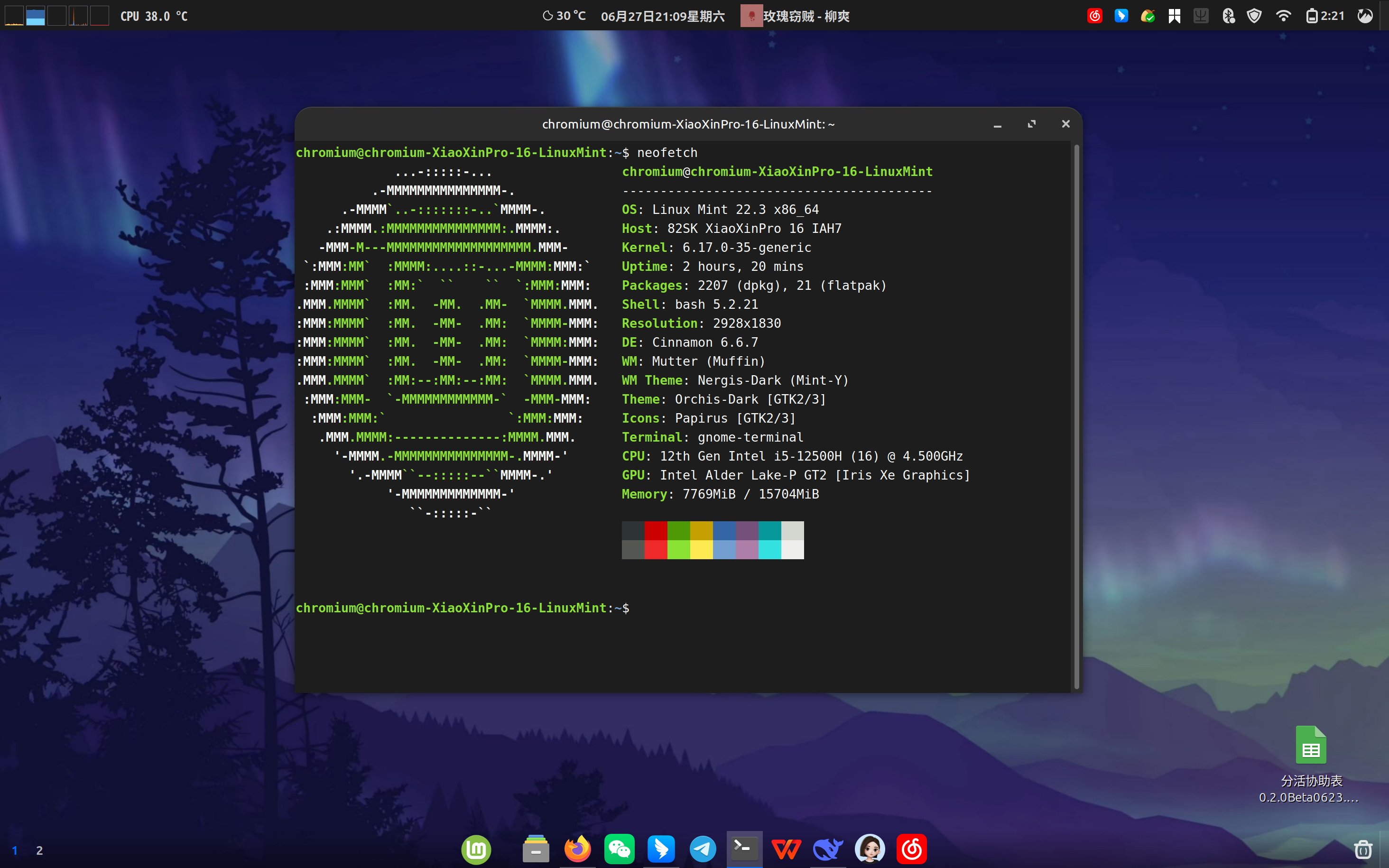The height and width of the screenshot is (868, 1389).
Task: Click the white bookmark-shaped tray icon
Action: (1174, 16)
